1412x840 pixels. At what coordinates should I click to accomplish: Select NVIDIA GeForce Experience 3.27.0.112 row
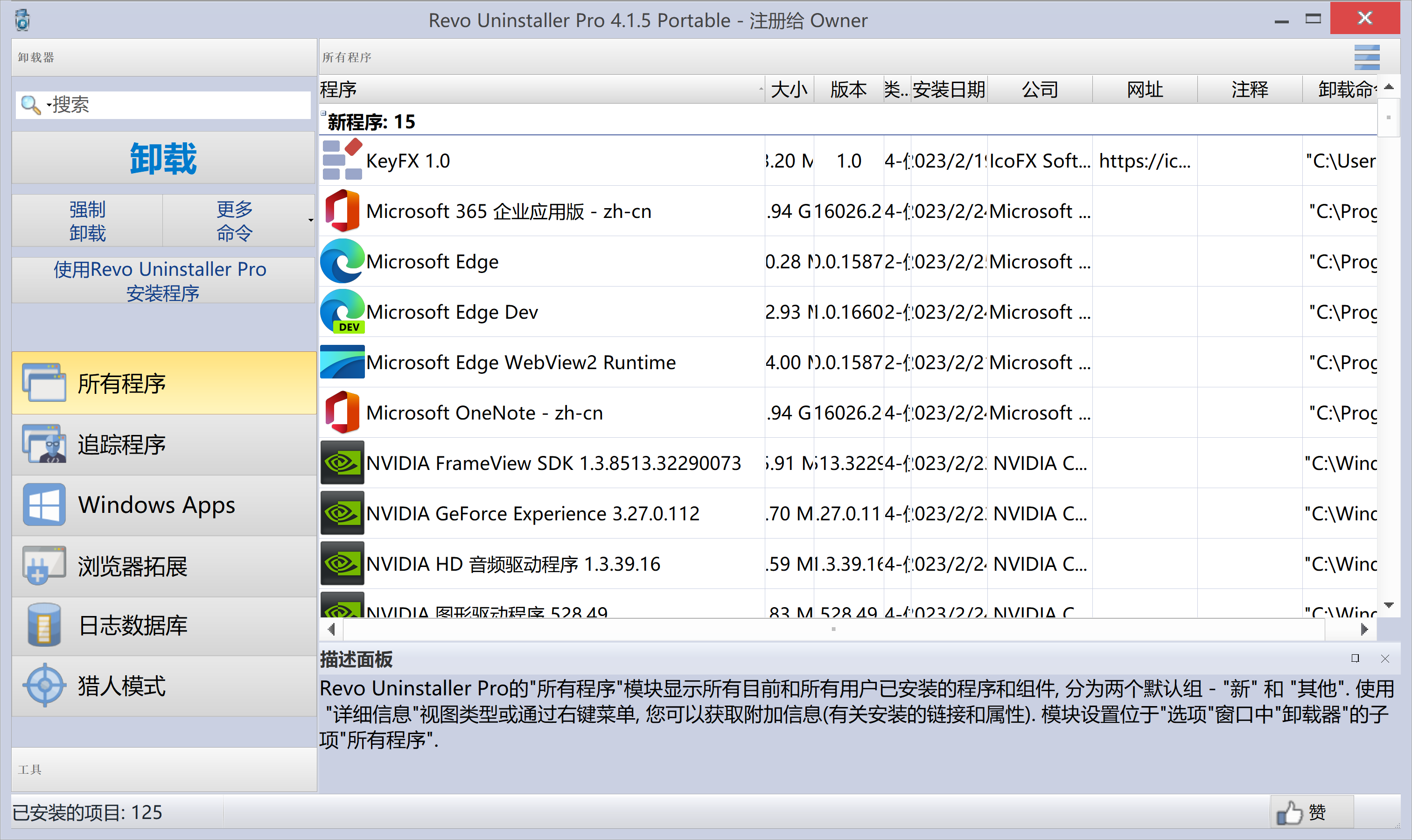point(848,513)
